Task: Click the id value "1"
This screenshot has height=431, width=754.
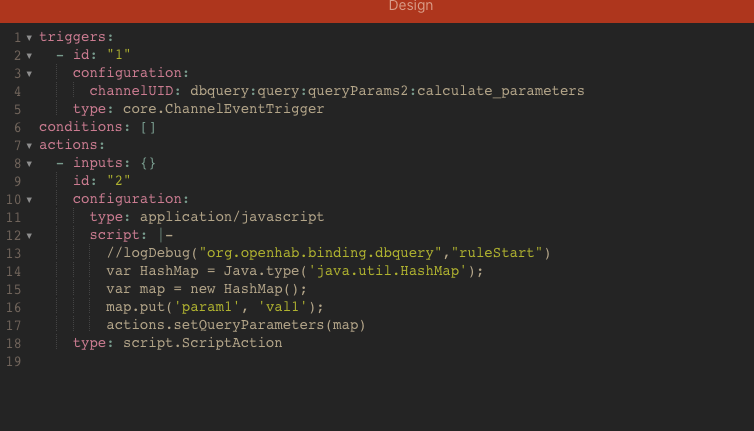Action: pyautogui.click(x=118, y=55)
